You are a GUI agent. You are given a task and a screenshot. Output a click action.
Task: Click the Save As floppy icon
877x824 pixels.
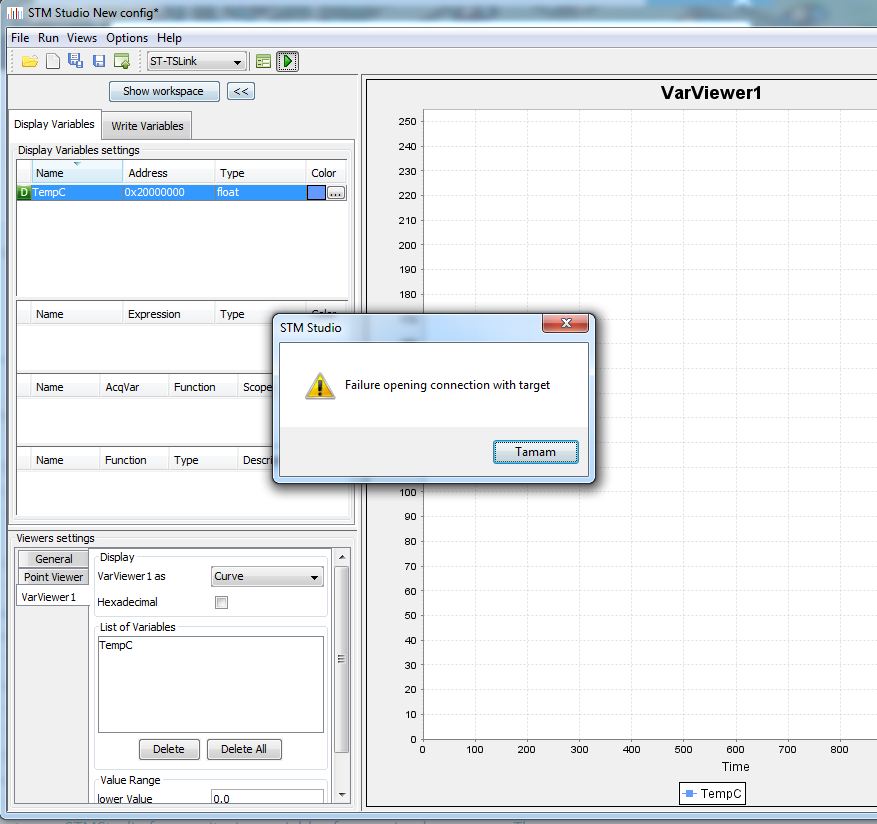pyautogui.click(x=76, y=61)
